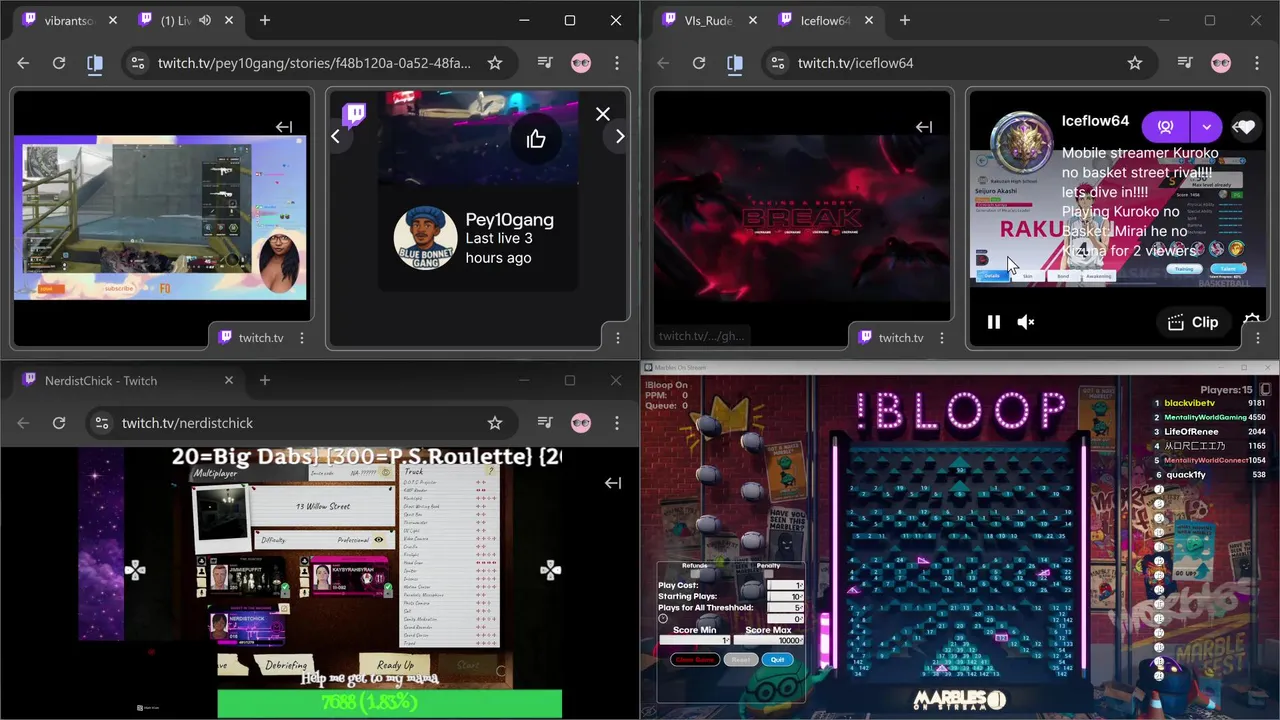Image resolution: width=1280 pixels, height=720 pixels.
Task: Enable the Refunds checkbox in Marbles
Action: click(695, 574)
